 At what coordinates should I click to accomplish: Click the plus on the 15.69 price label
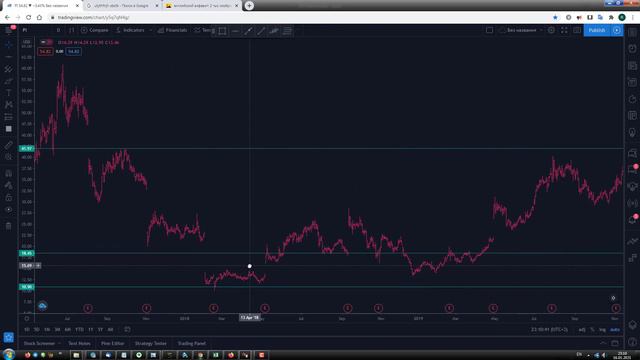coord(38,266)
